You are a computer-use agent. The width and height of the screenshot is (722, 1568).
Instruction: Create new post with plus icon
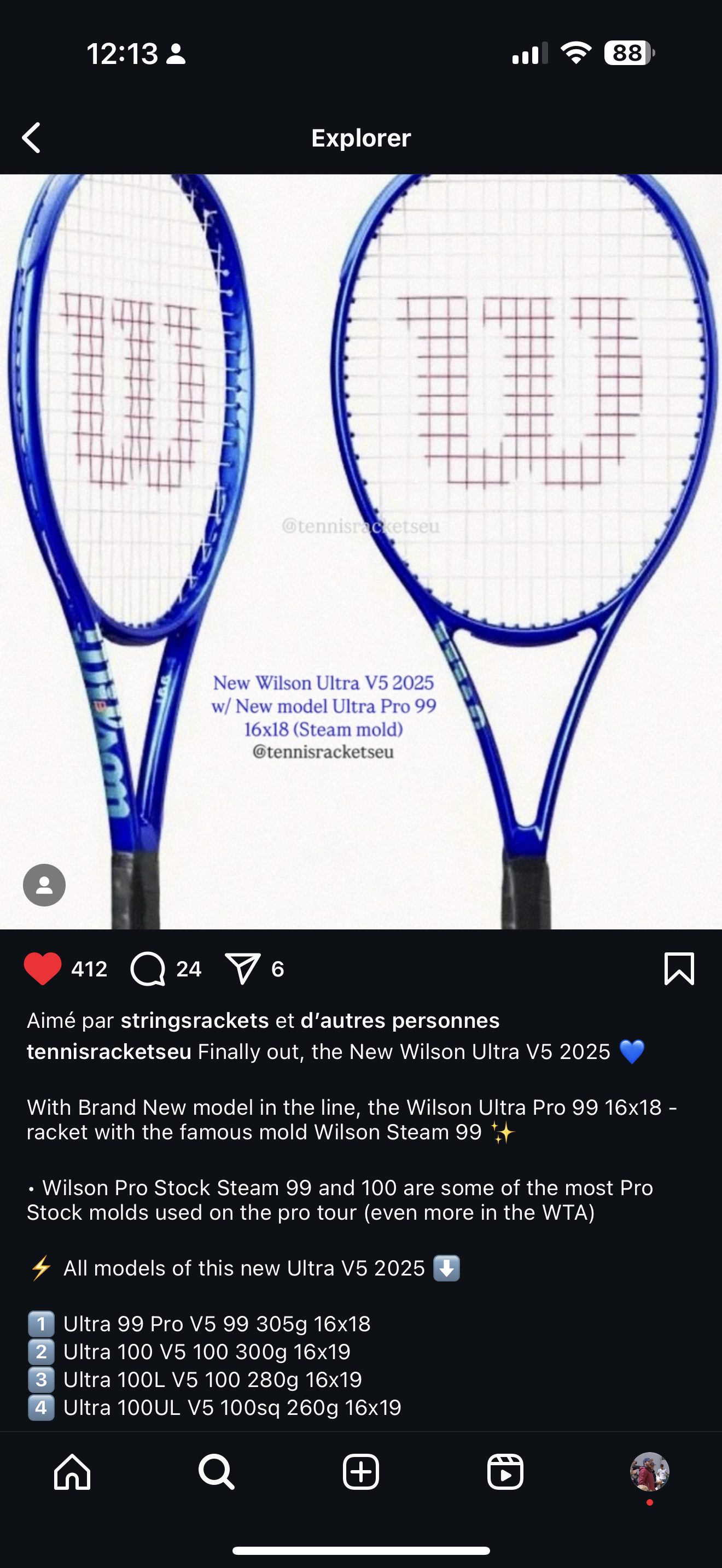click(x=361, y=1472)
